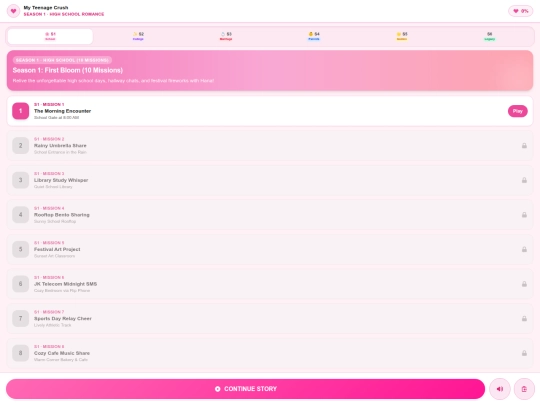Select 'Cozy Cafe Music Share' mission title
540x405 pixels.
62,353
